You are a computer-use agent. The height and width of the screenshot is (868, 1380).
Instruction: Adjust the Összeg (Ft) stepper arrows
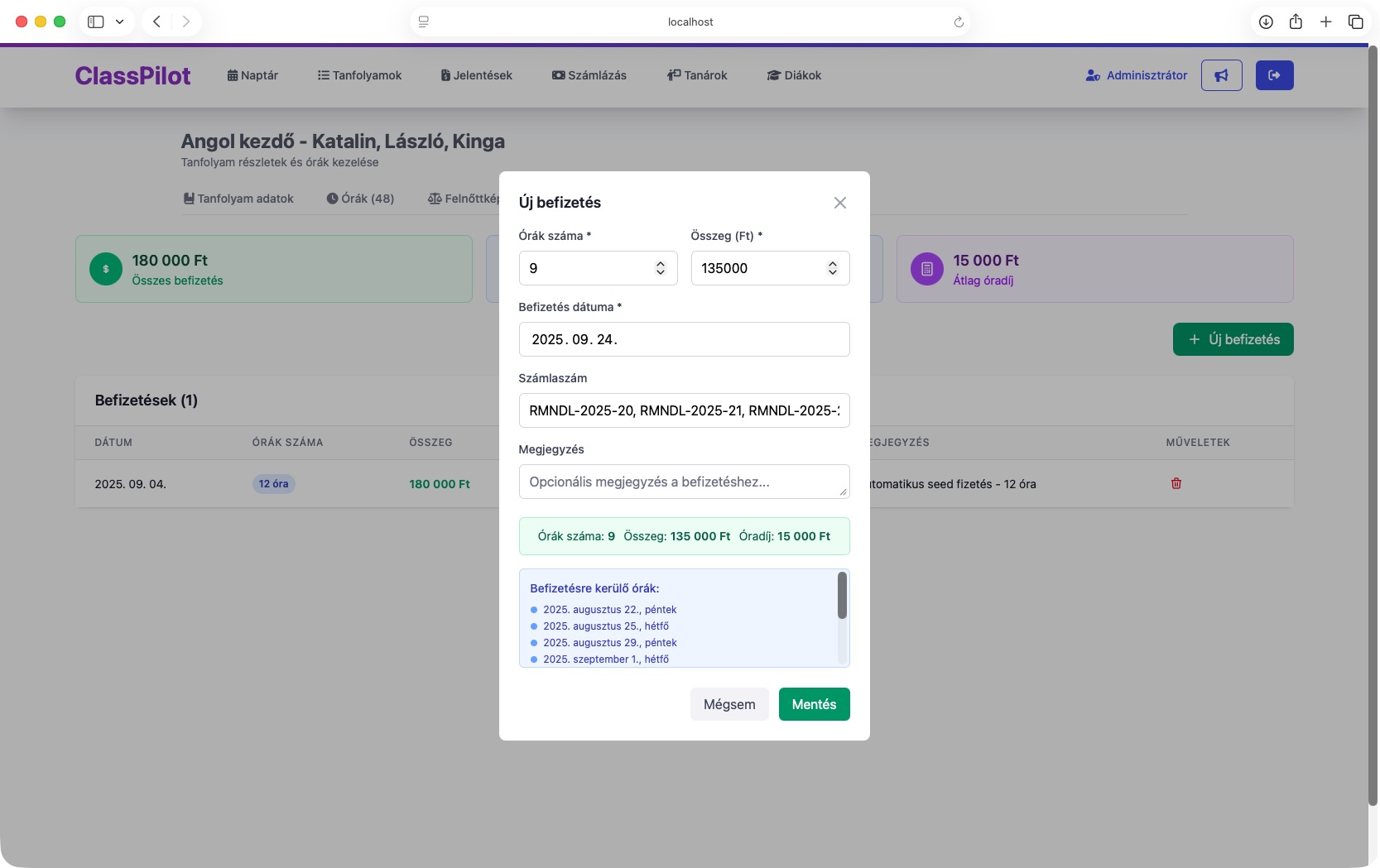pyautogui.click(x=832, y=268)
